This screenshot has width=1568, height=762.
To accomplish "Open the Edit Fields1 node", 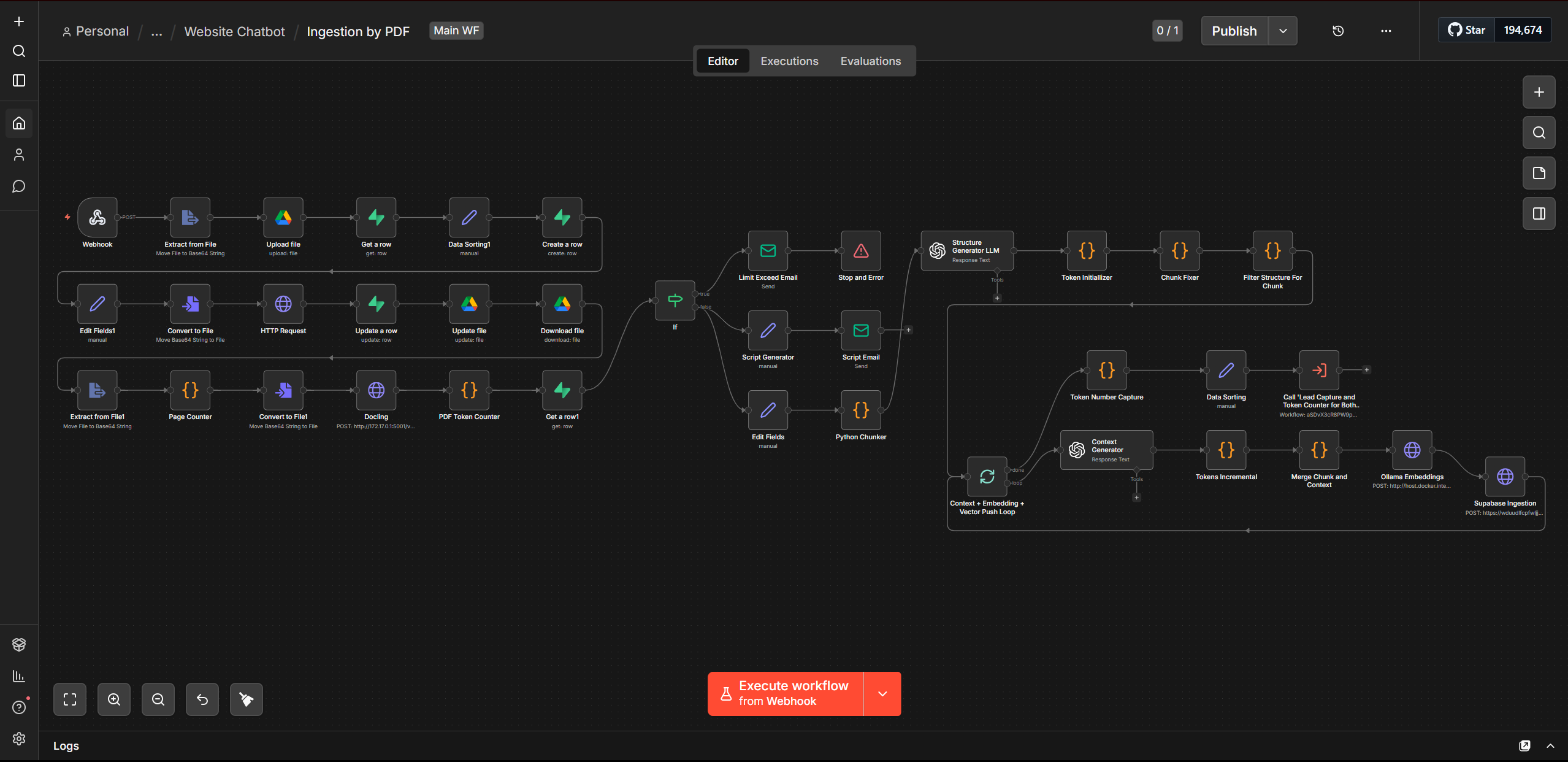I will 98,304.
